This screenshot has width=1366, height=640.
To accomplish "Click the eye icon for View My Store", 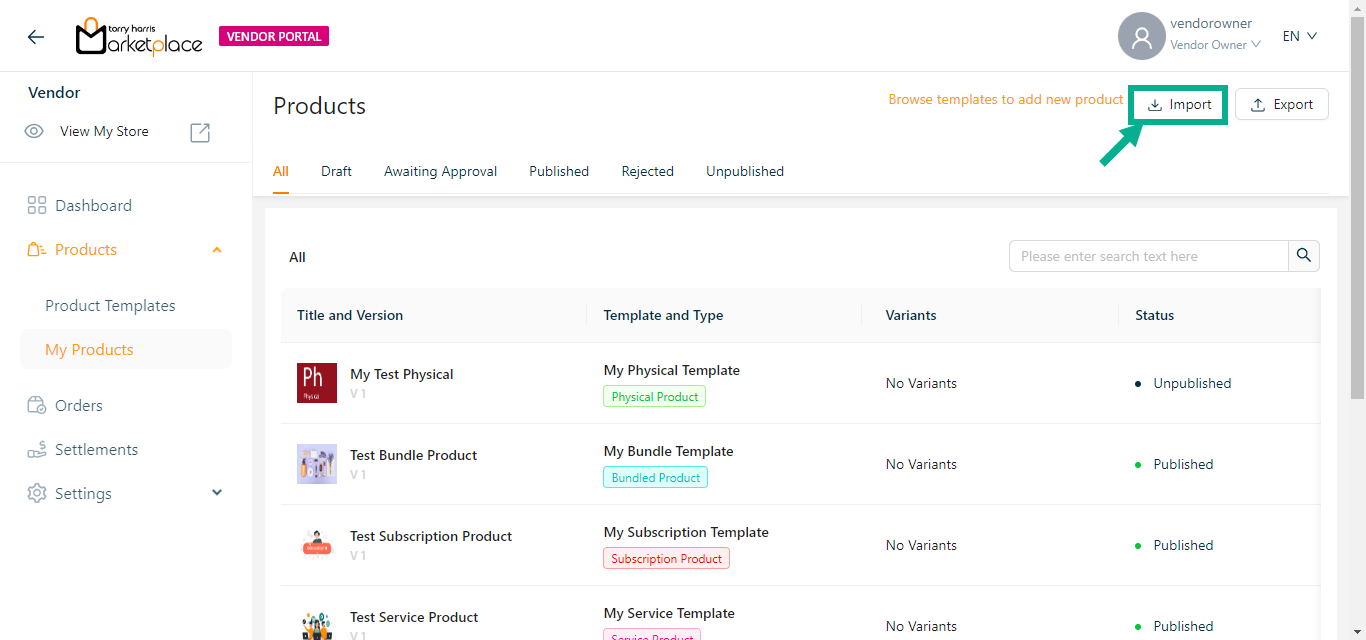I will pos(34,131).
